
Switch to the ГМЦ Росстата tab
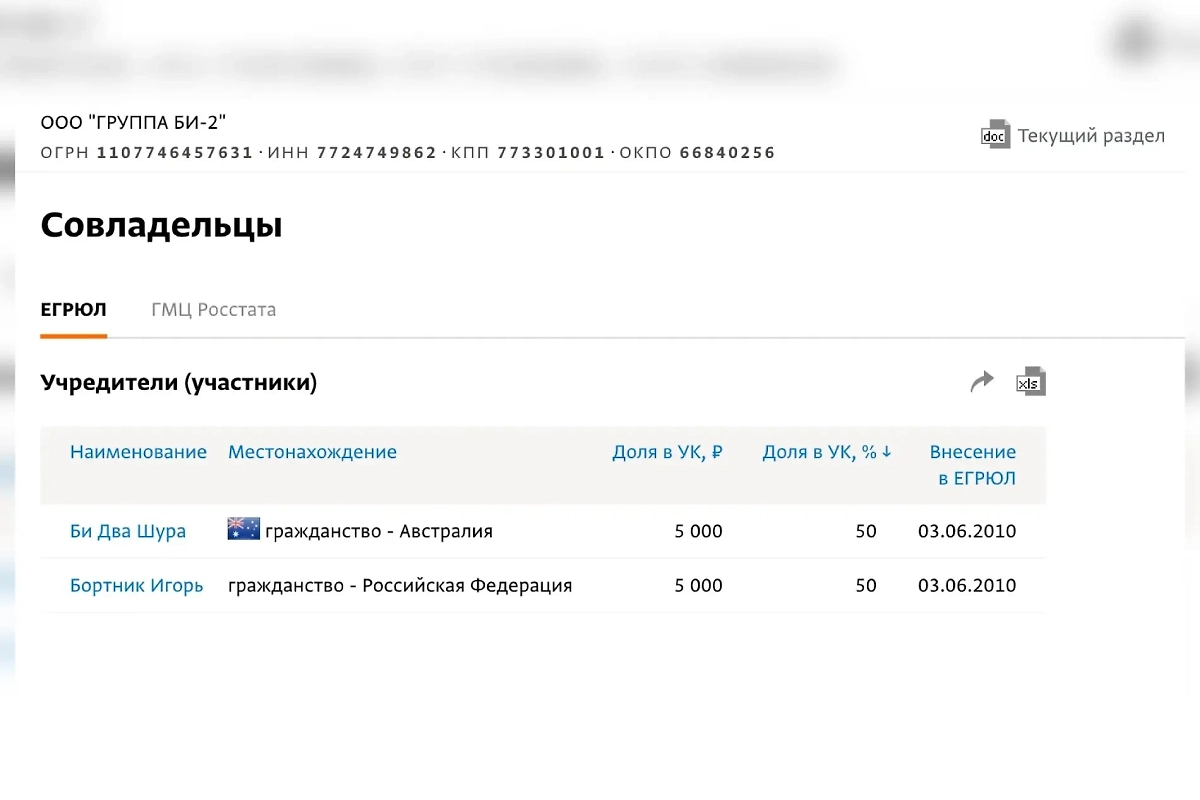click(x=213, y=309)
